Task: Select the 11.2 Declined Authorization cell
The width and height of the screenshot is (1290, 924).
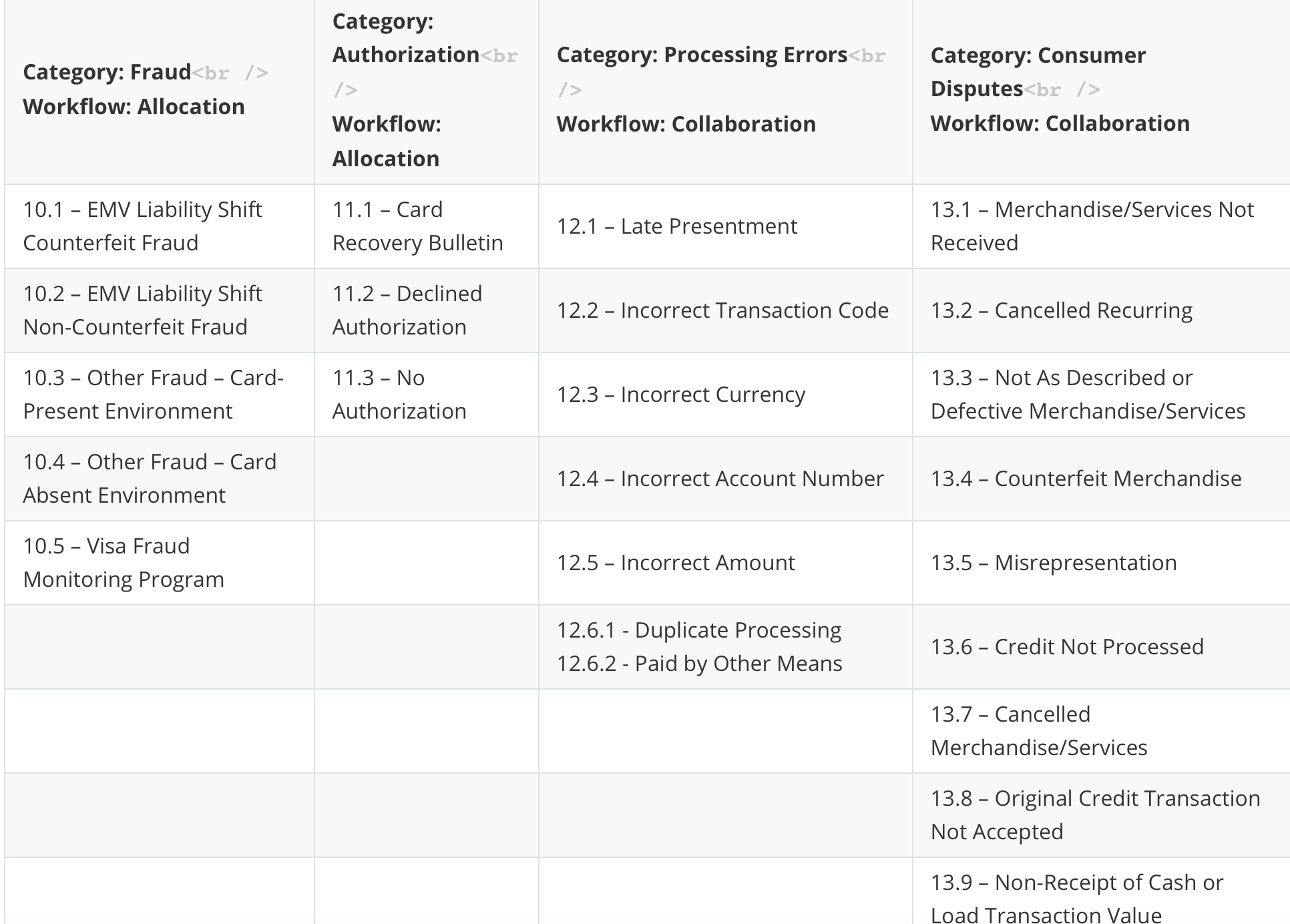Action: pyautogui.click(x=407, y=310)
